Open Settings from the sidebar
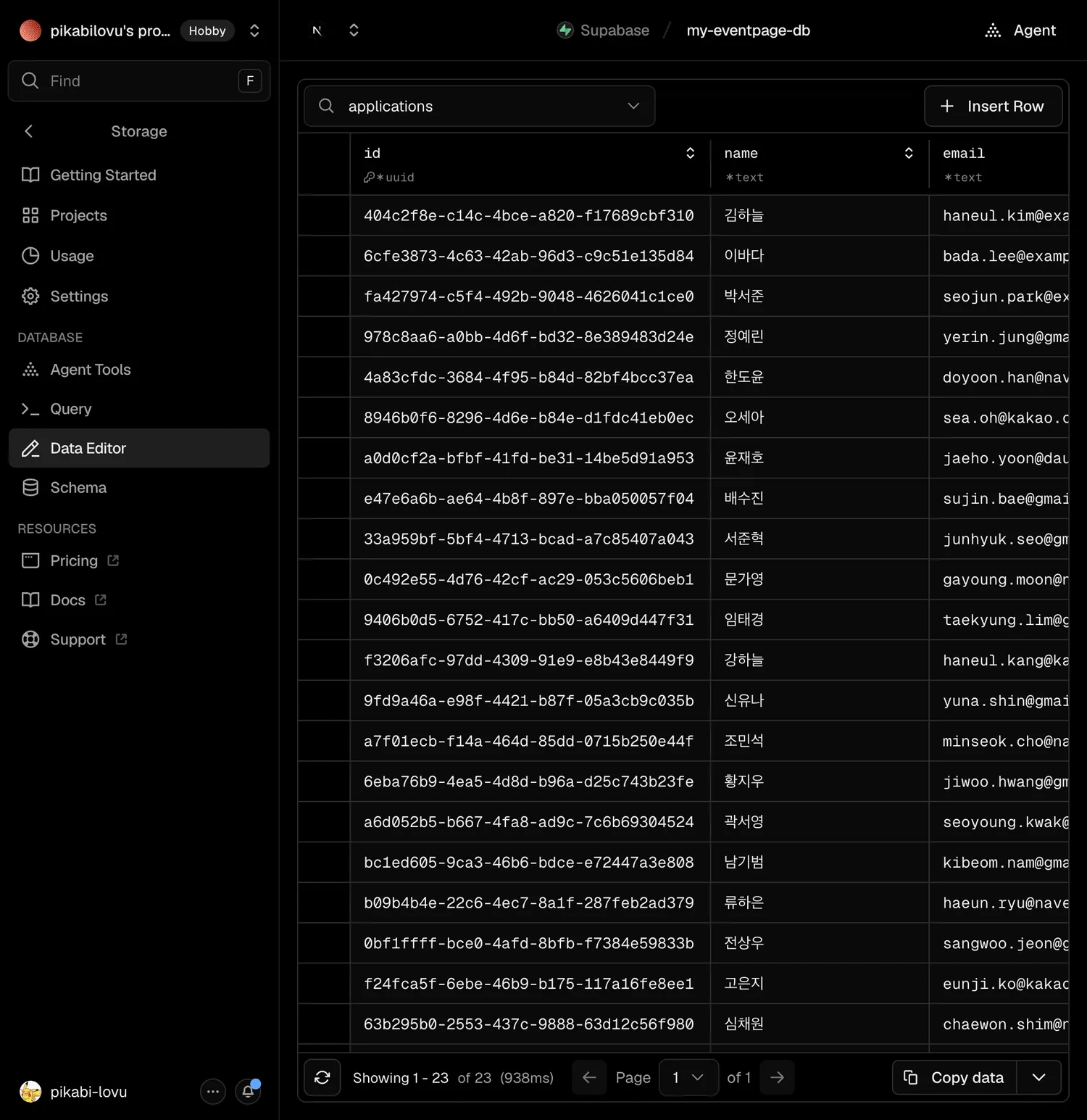Screen dimensions: 1087x1120 (139, 296)
